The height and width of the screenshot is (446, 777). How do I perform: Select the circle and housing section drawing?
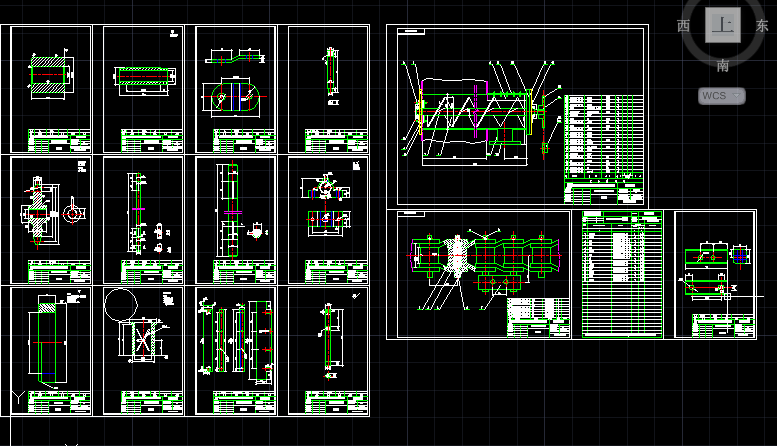(136, 326)
